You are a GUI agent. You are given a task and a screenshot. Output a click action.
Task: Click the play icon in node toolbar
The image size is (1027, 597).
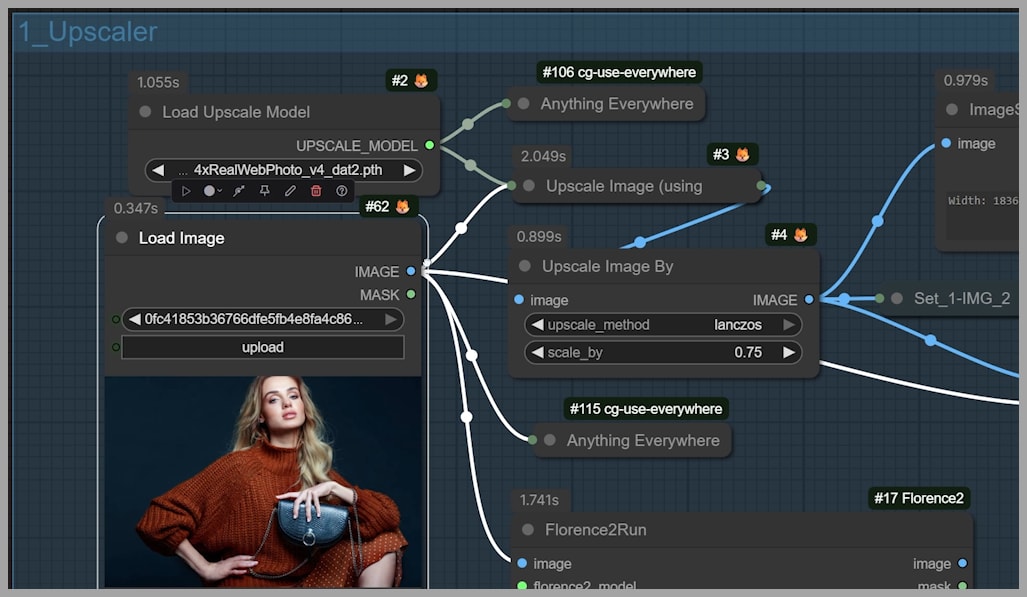click(x=186, y=190)
